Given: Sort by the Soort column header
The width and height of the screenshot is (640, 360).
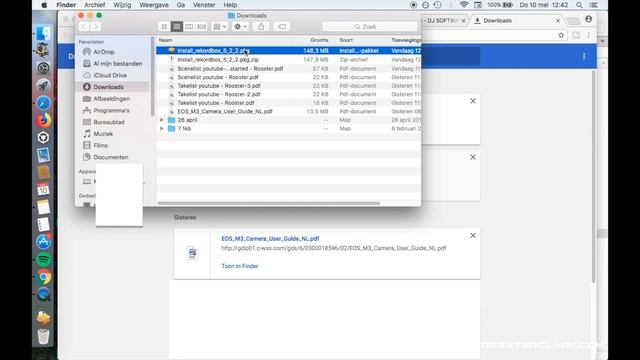Looking at the screenshot, I should pyautogui.click(x=346, y=40).
